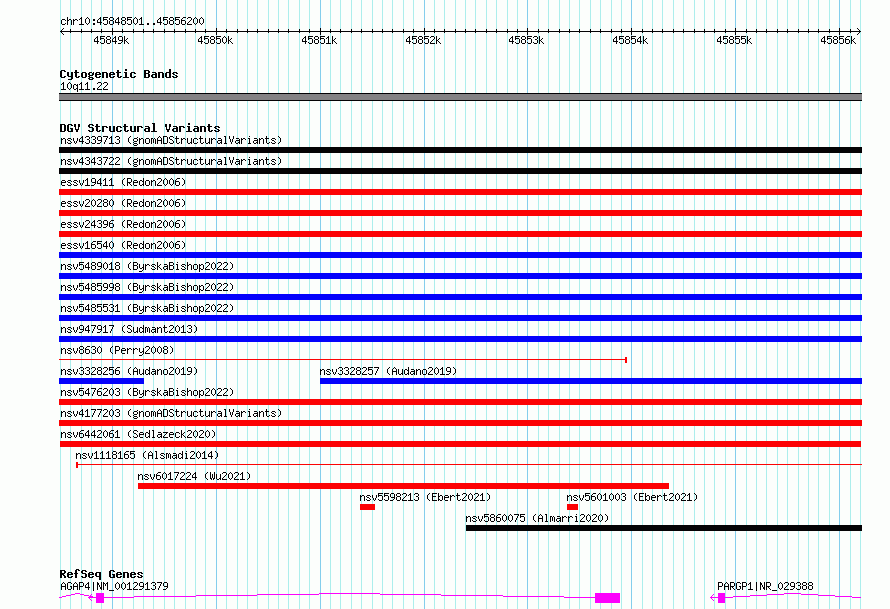The height and width of the screenshot is (609, 890).
Task: Click the black bar for nsv5860075
Action: point(664,528)
